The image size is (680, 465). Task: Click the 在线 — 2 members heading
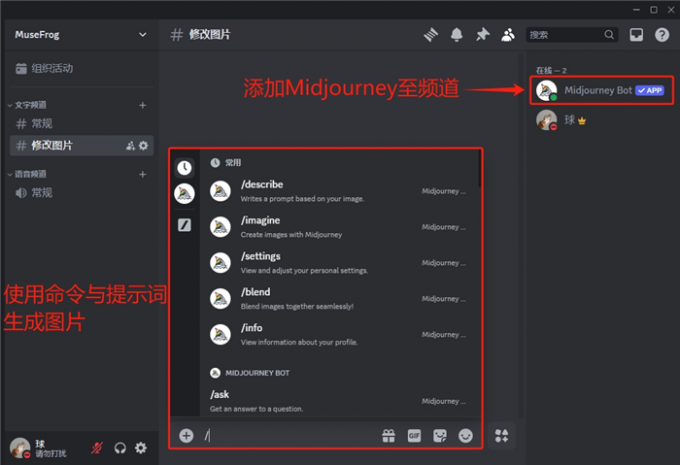pos(551,70)
